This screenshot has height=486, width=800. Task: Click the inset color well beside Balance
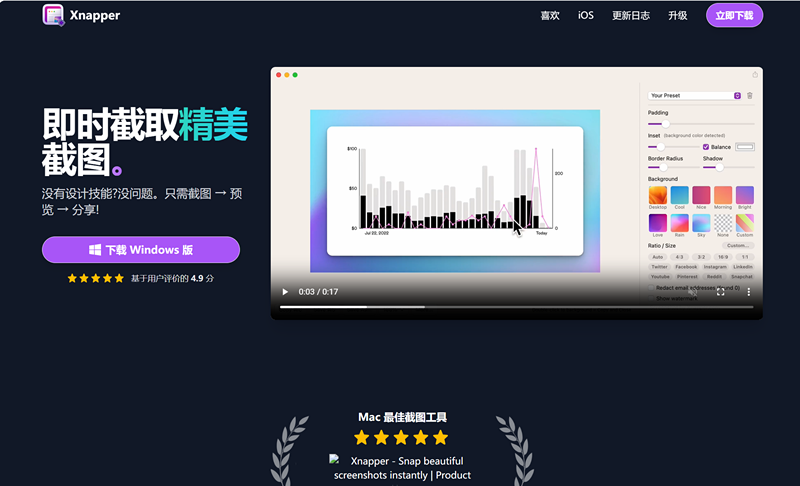745,147
